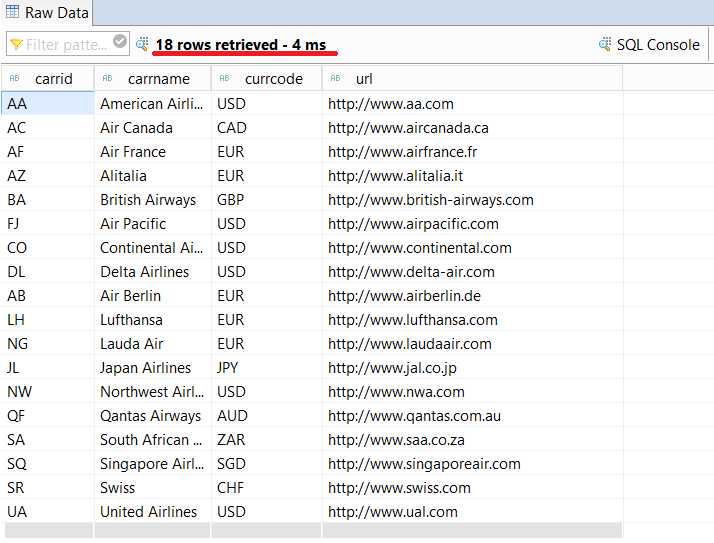Select the FJ carrid cell
Viewport: 714px width, 543px height.
pos(47,224)
